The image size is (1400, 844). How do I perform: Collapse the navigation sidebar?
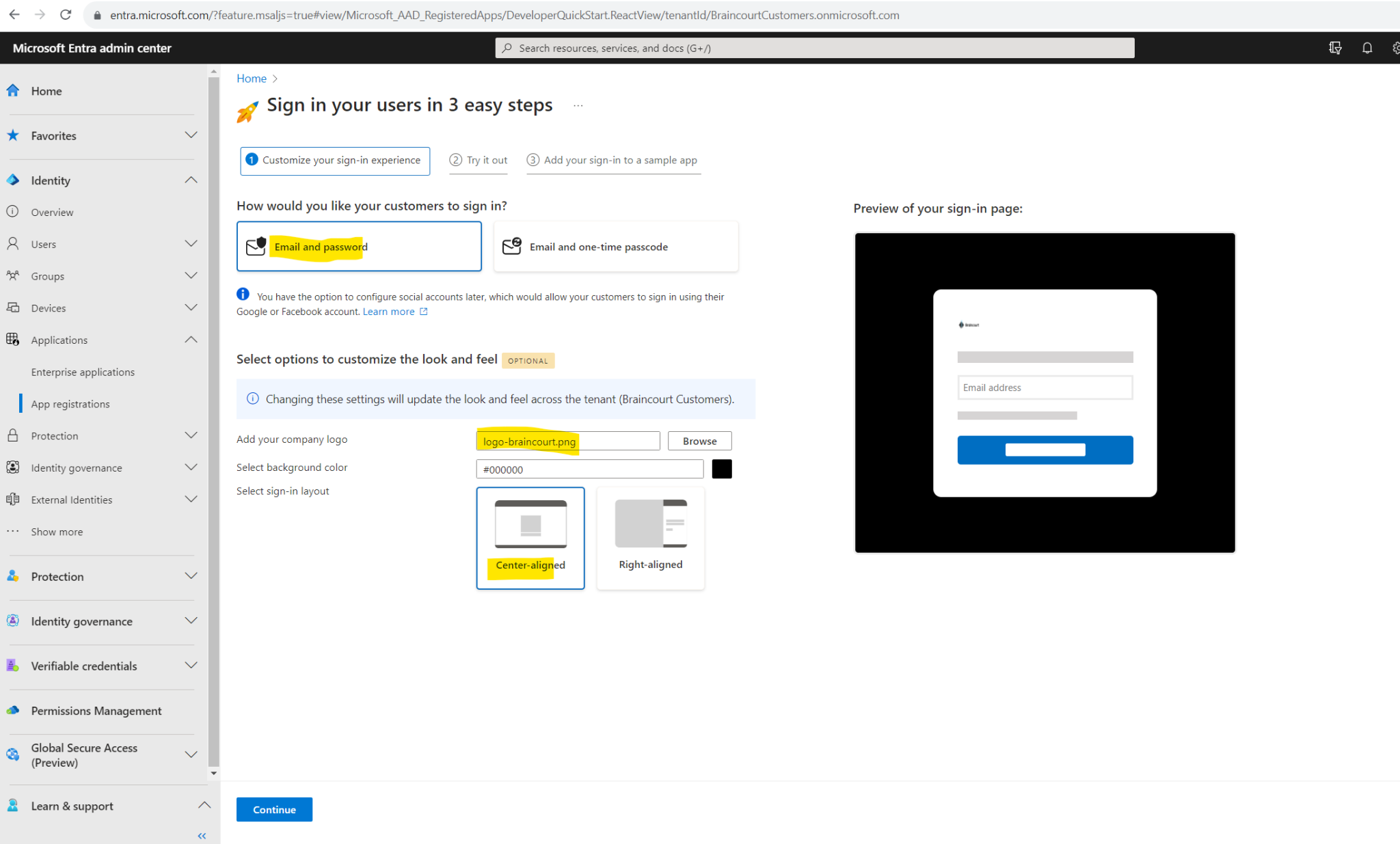202,835
